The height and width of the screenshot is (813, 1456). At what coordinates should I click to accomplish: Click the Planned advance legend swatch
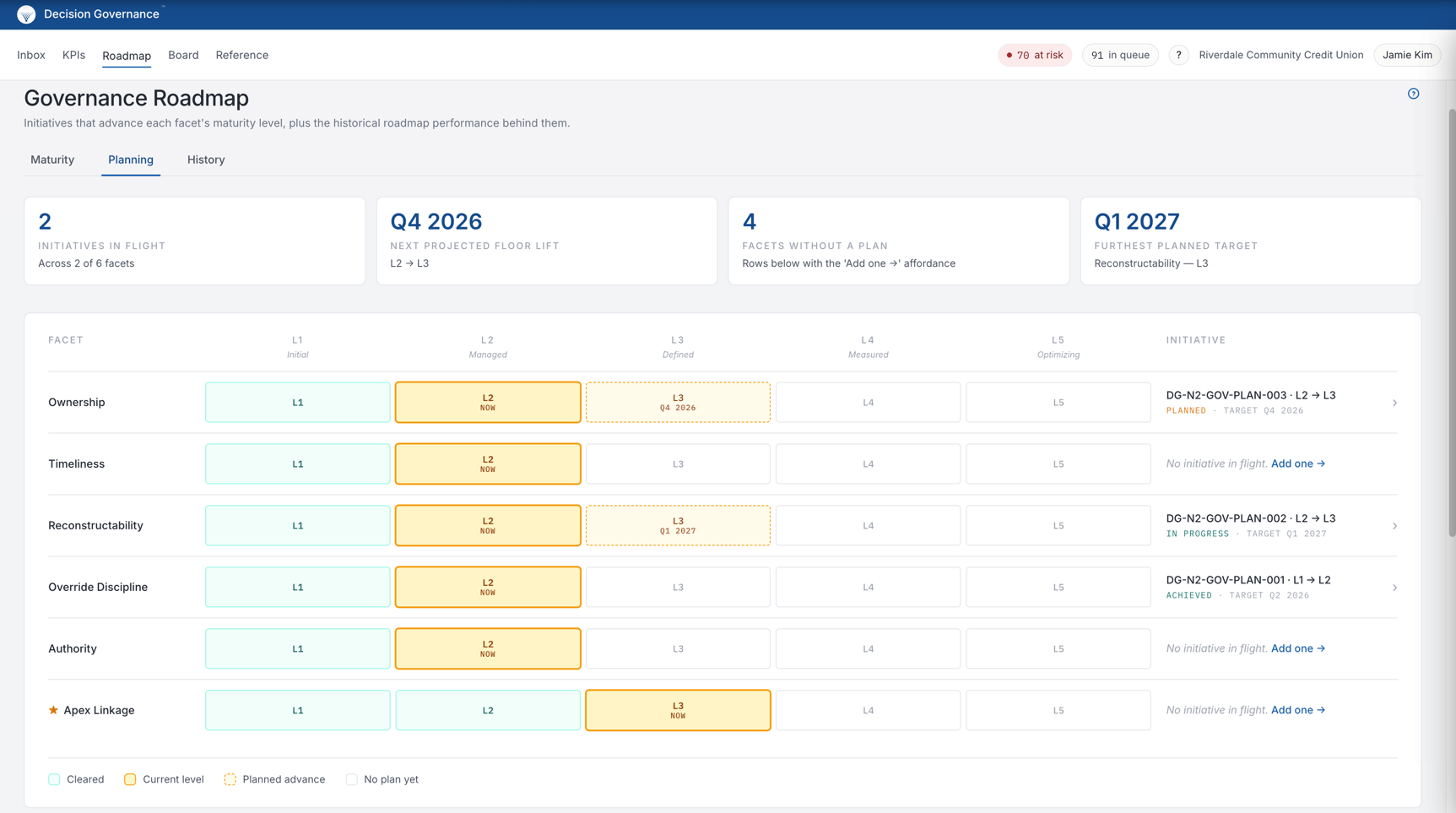230,779
